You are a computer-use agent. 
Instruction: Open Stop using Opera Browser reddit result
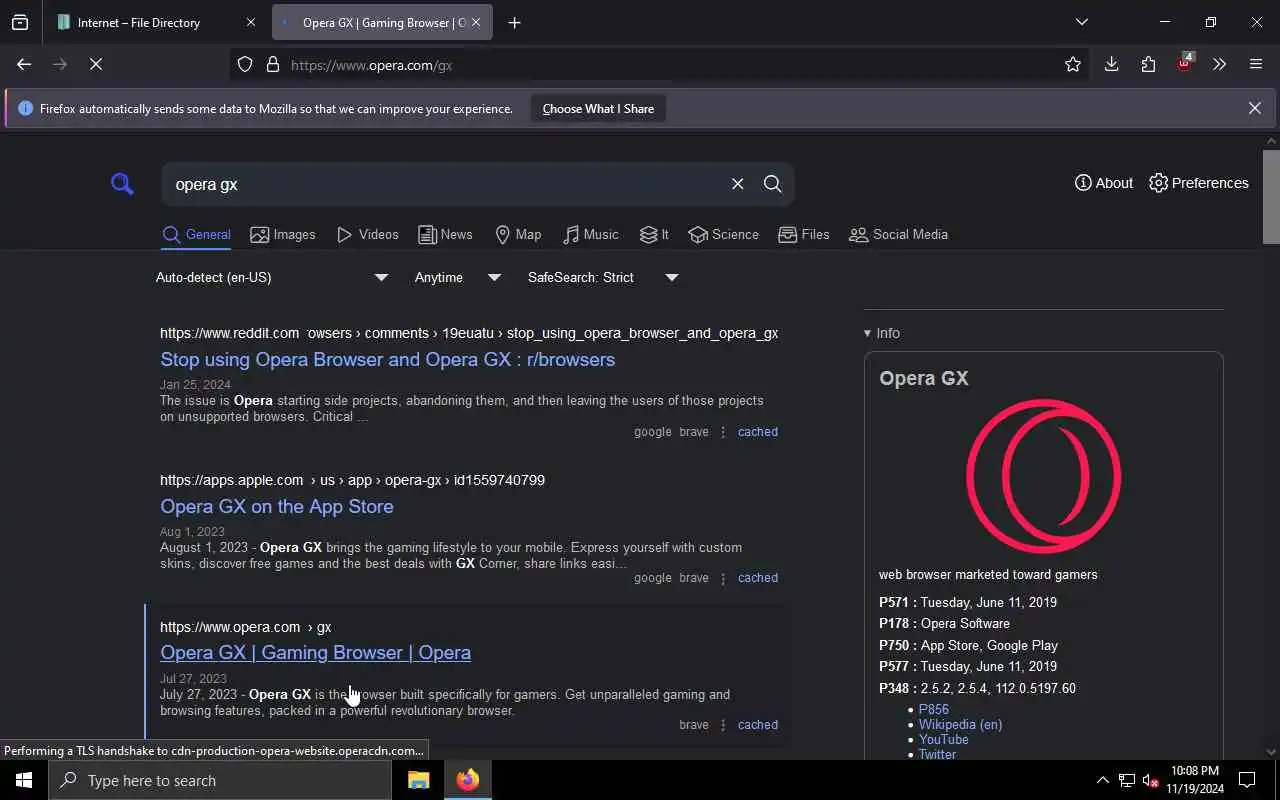(388, 360)
